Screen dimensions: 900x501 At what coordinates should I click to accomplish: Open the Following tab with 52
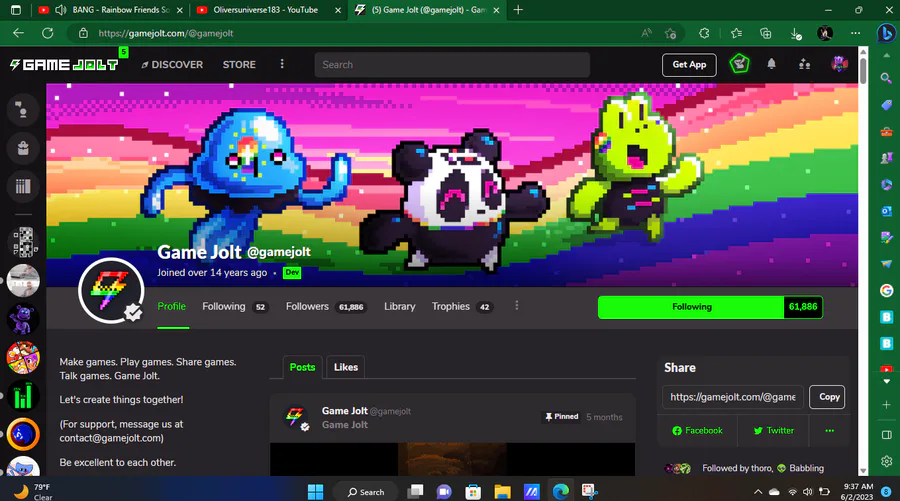point(235,306)
